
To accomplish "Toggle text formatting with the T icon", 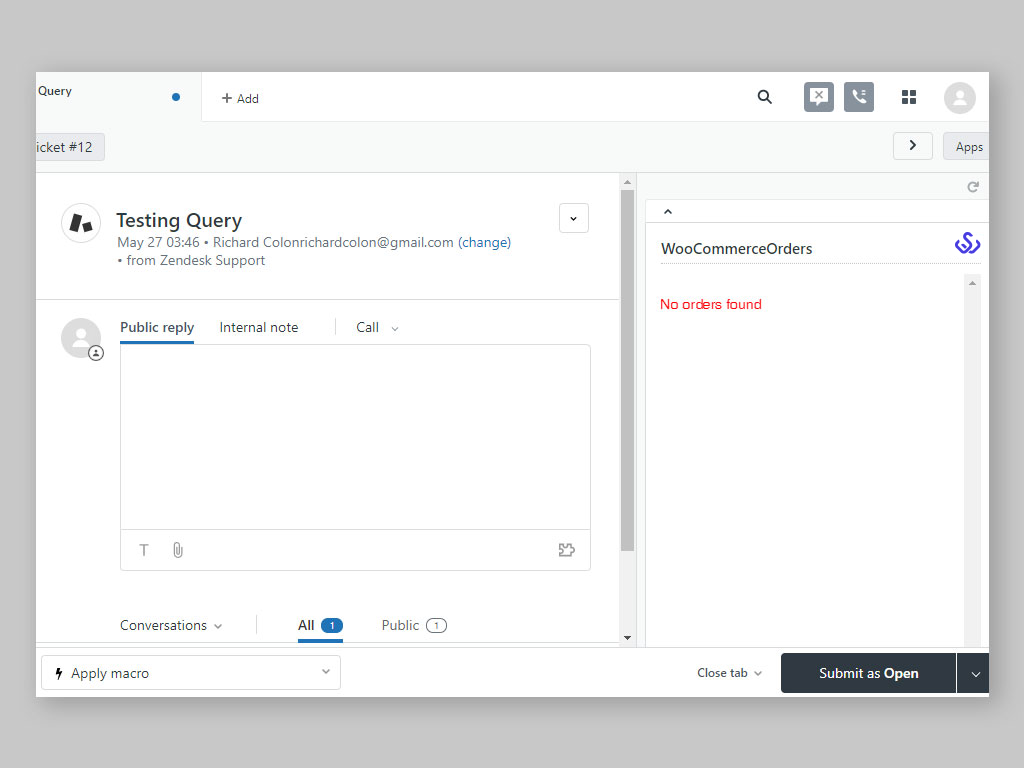I will tap(144, 550).
